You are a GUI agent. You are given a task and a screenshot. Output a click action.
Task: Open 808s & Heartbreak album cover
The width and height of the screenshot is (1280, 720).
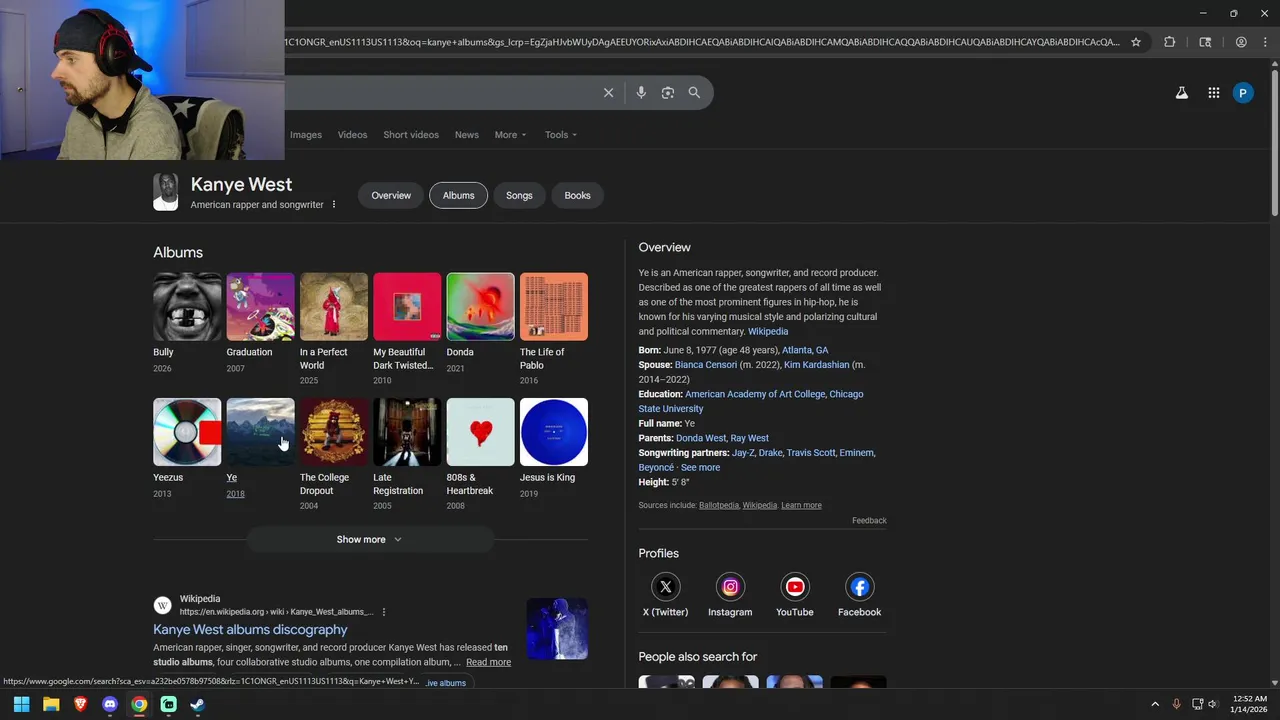coord(480,432)
